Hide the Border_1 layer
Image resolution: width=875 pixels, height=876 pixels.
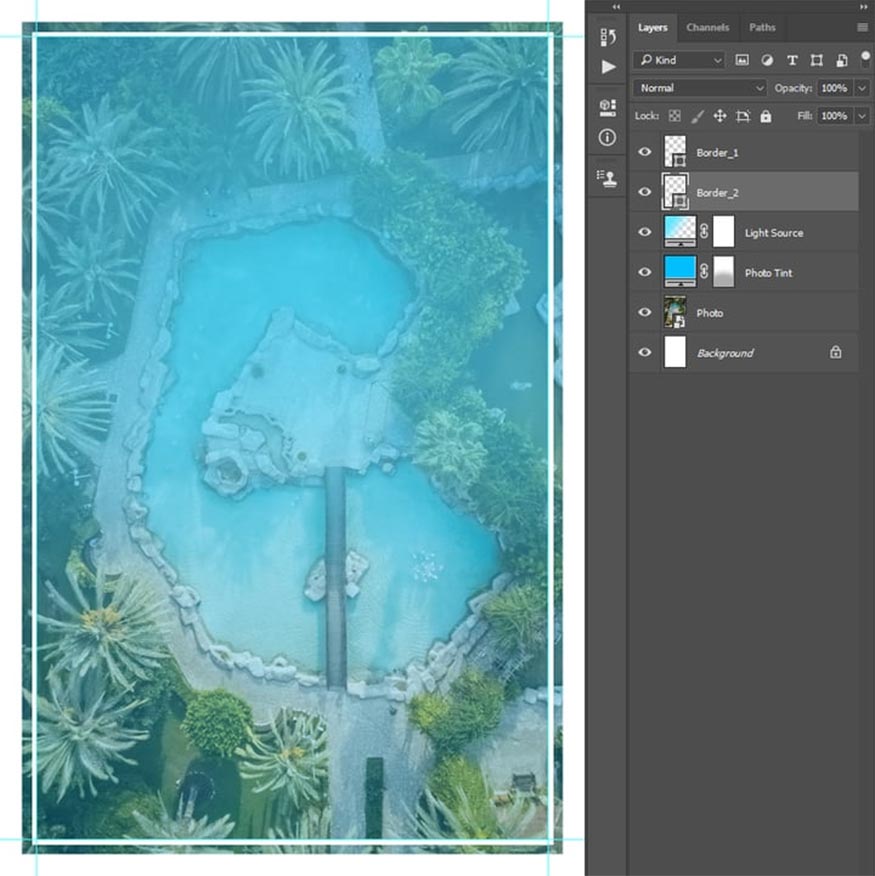click(644, 152)
